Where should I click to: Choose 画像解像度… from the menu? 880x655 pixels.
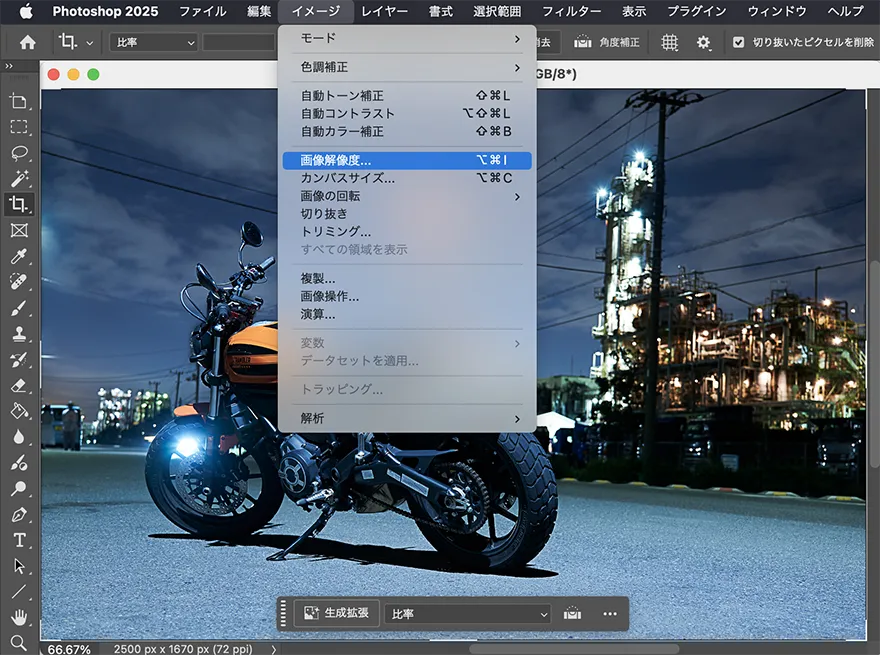click(340, 160)
